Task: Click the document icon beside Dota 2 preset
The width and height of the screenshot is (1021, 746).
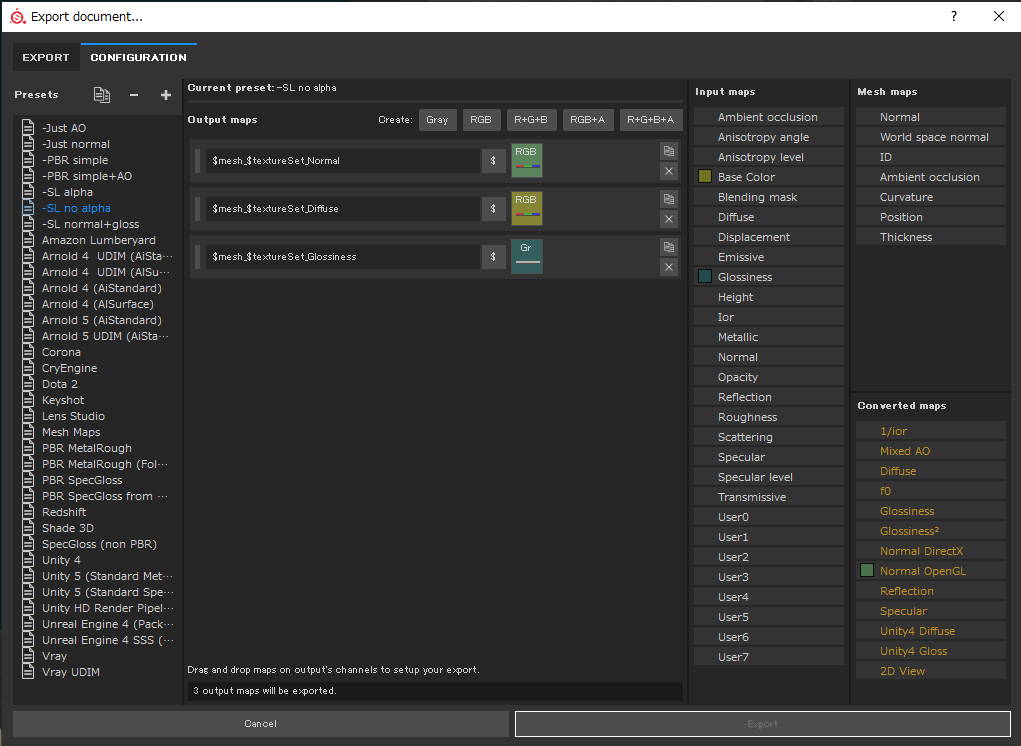Action: (x=28, y=384)
